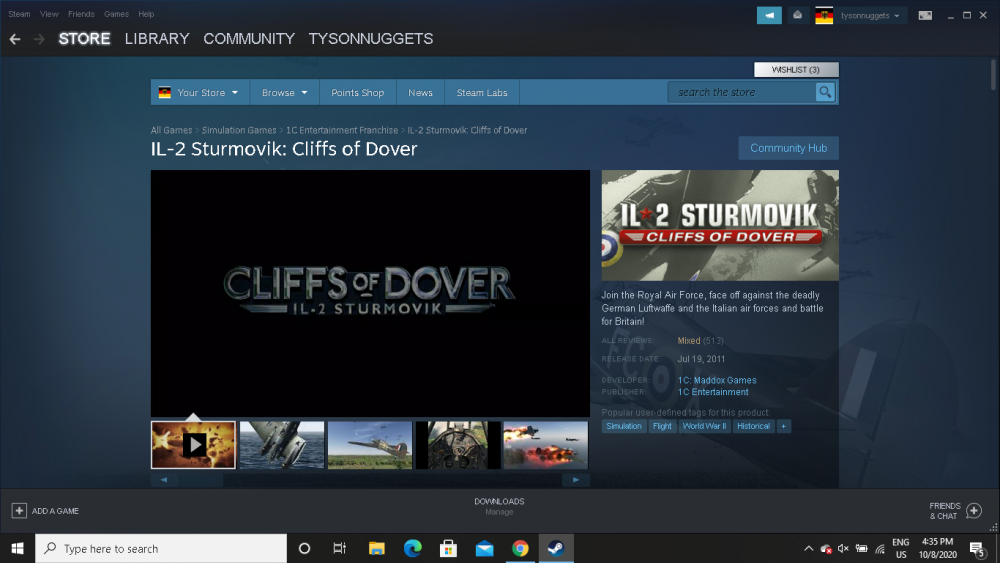
Task: Click the back navigation arrow
Action: click(15, 39)
